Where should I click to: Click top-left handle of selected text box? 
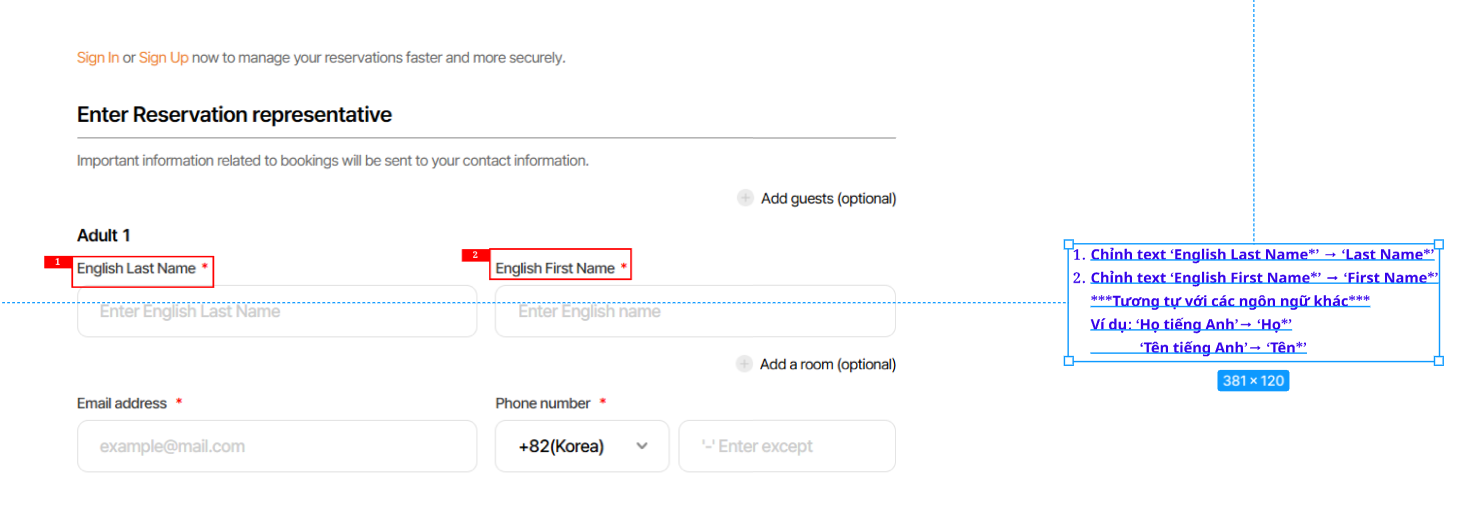(1068, 244)
